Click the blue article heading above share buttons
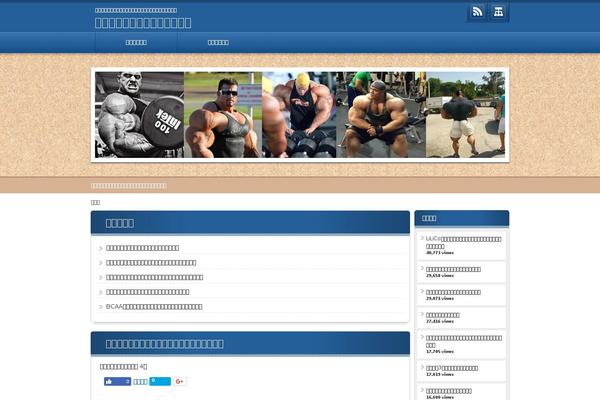Viewport: 600px width, 400px height. (x=165, y=344)
